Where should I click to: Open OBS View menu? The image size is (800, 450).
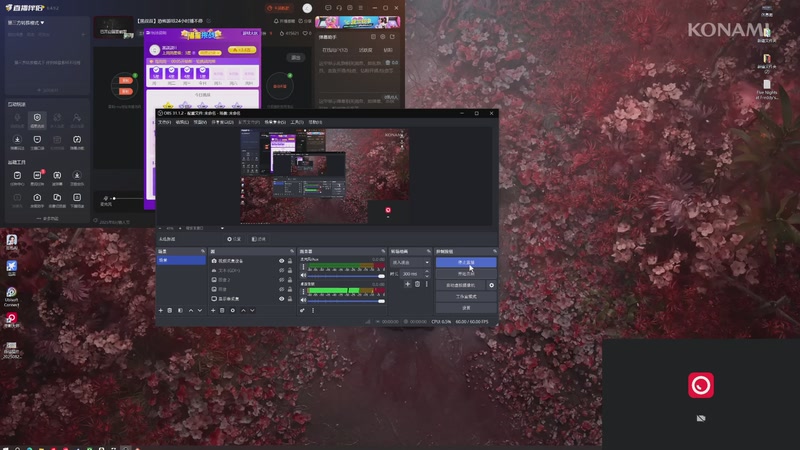[200, 122]
